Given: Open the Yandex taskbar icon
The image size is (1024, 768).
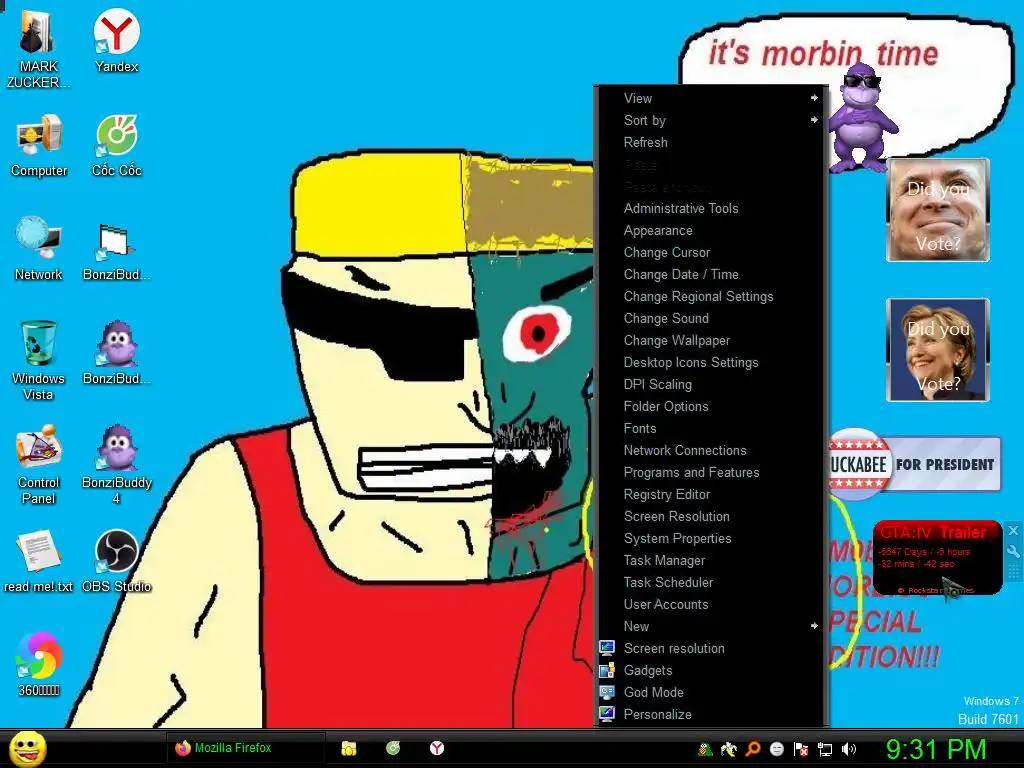Looking at the screenshot, I should (x=436, y=748).
